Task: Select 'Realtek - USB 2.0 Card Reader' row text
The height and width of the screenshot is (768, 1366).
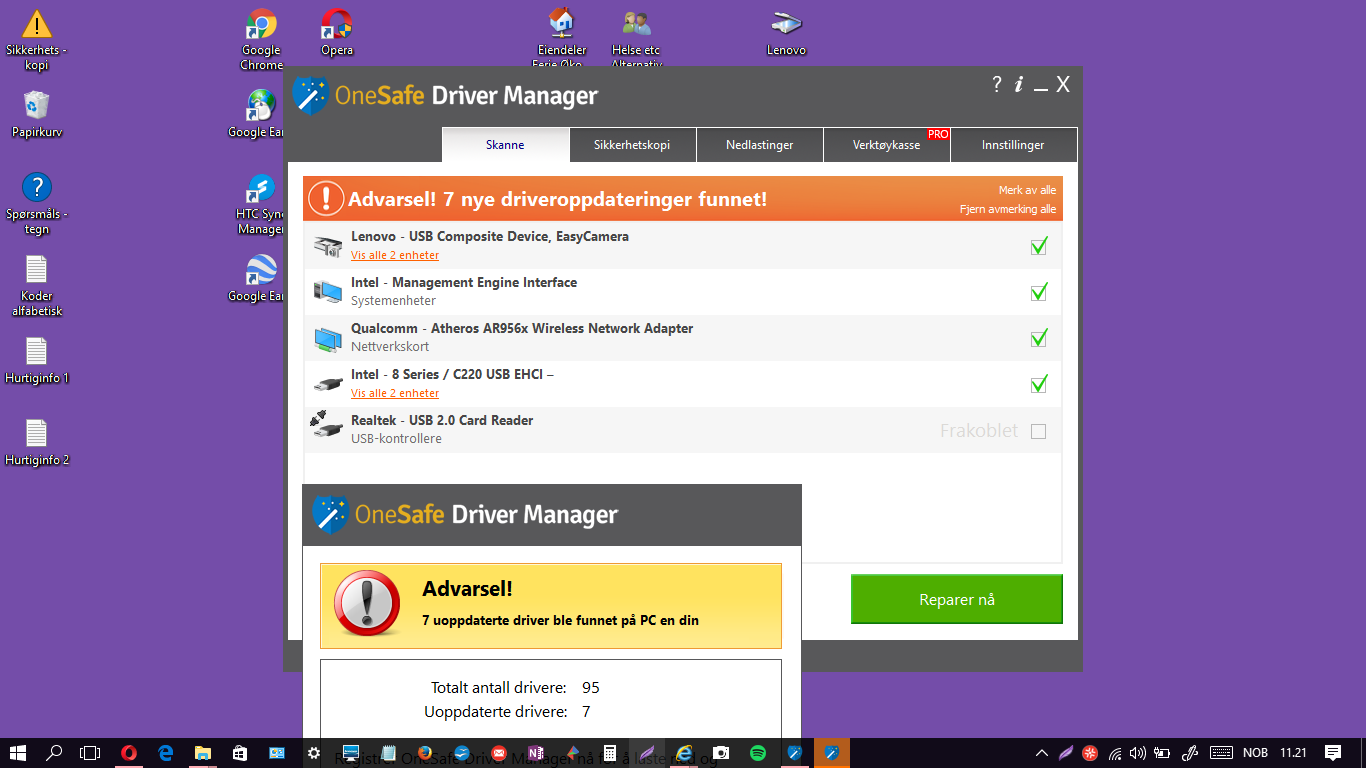Action: pos(442,420)
